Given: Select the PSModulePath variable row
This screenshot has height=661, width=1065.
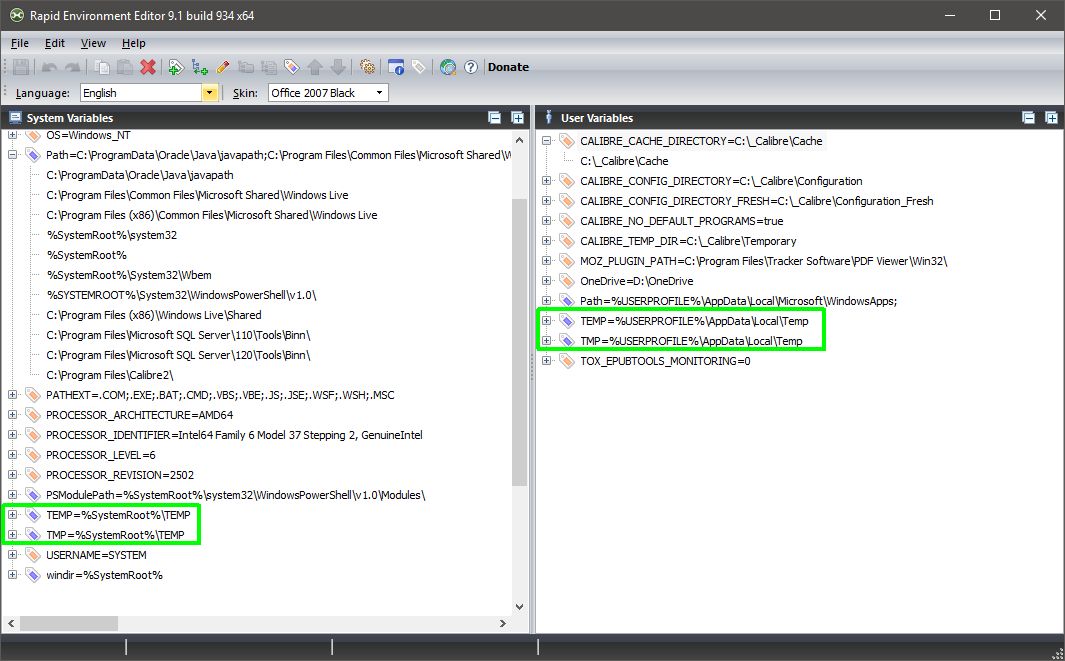Looking at the screenshot, I should [x=235, y=495].
